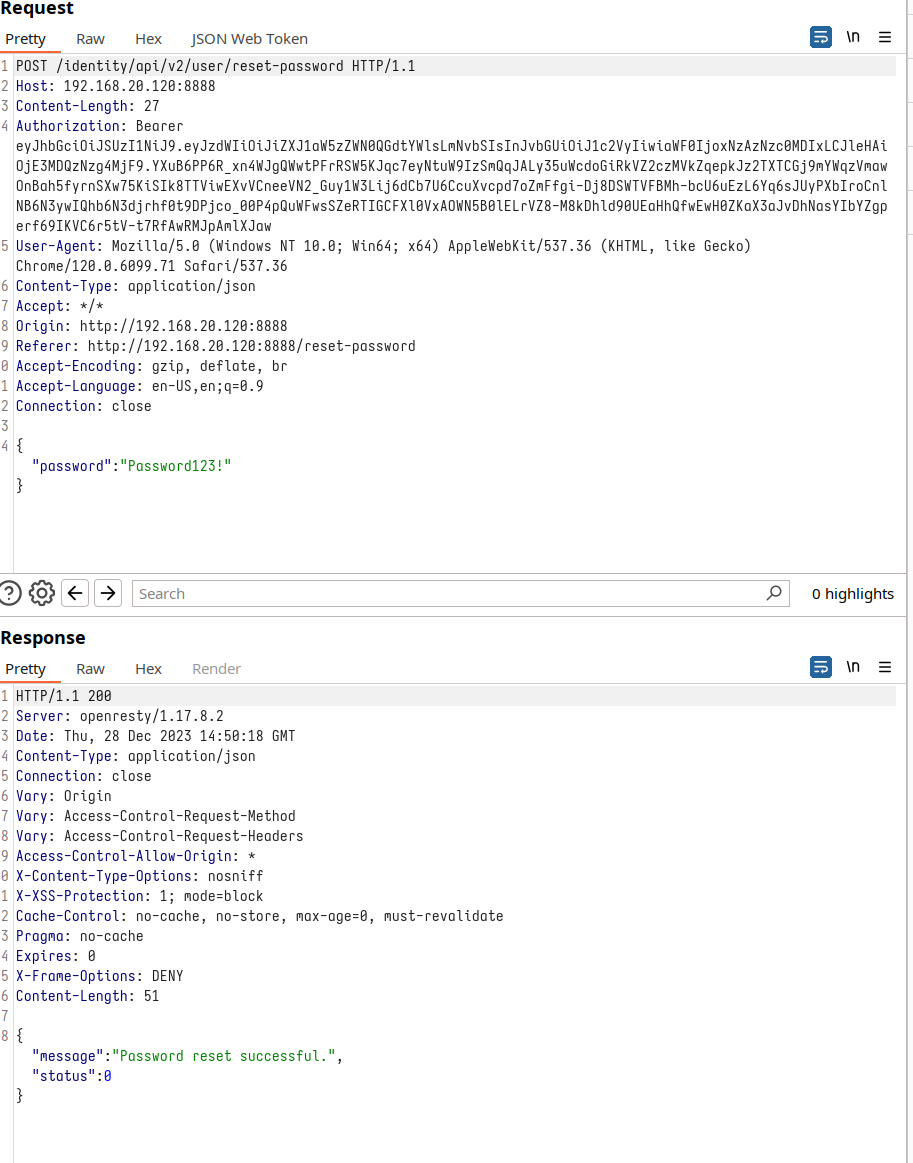
Task: Go to next search match arrow
Action: [108, 593]
